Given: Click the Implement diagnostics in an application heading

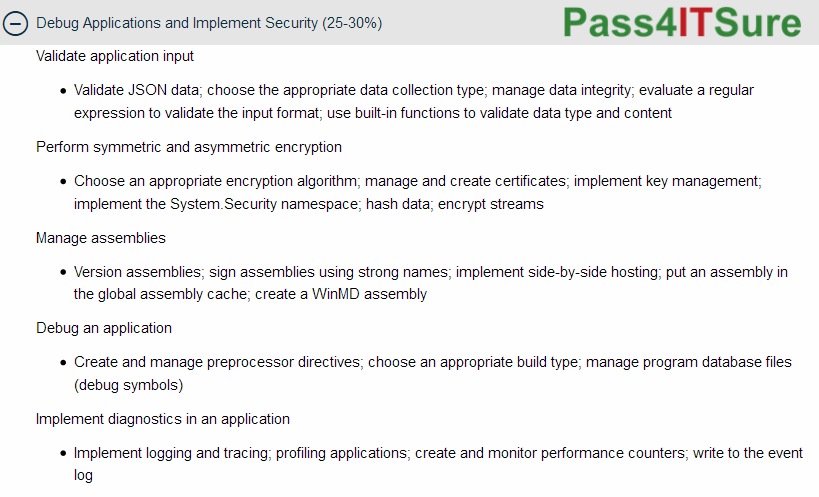Looking at the screenshot, I should (x=162, y=419).
